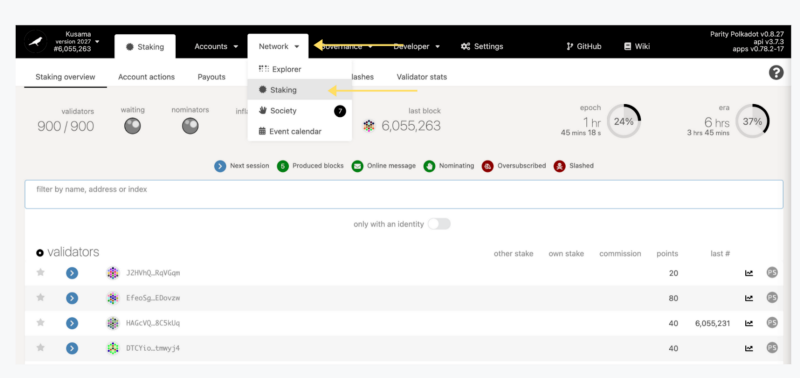This screenshot has height=378, width=800.
Task: Expand the Accounts dropdown menu
Action: point(216,46)
